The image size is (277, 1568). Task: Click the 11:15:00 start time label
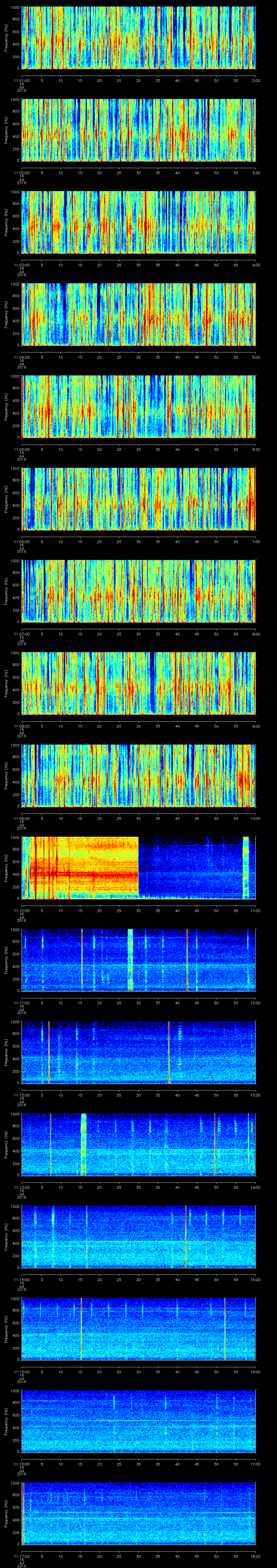coord(21,1371)
